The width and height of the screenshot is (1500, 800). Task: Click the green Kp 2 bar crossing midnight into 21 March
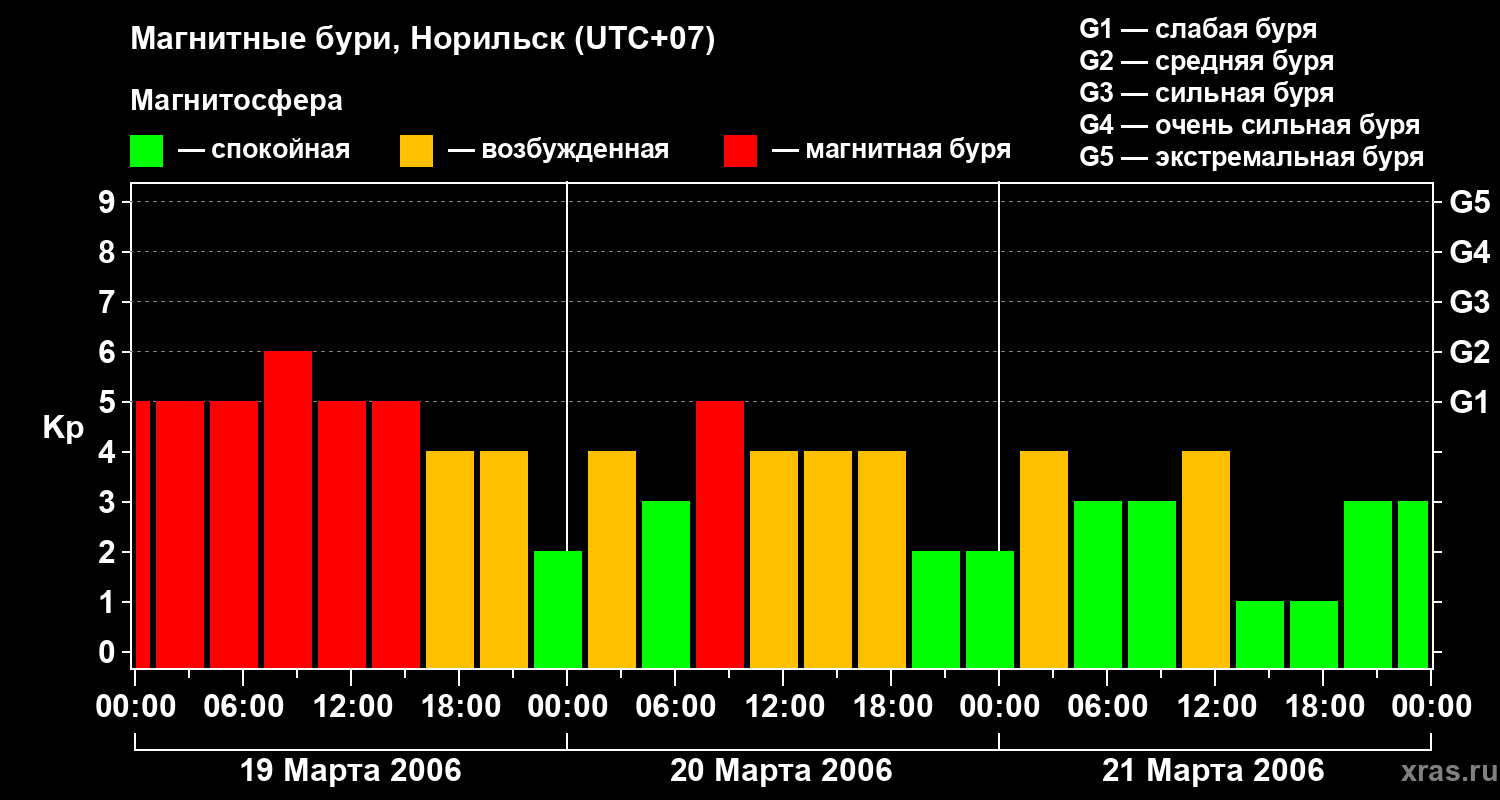[x=990, y=610]
